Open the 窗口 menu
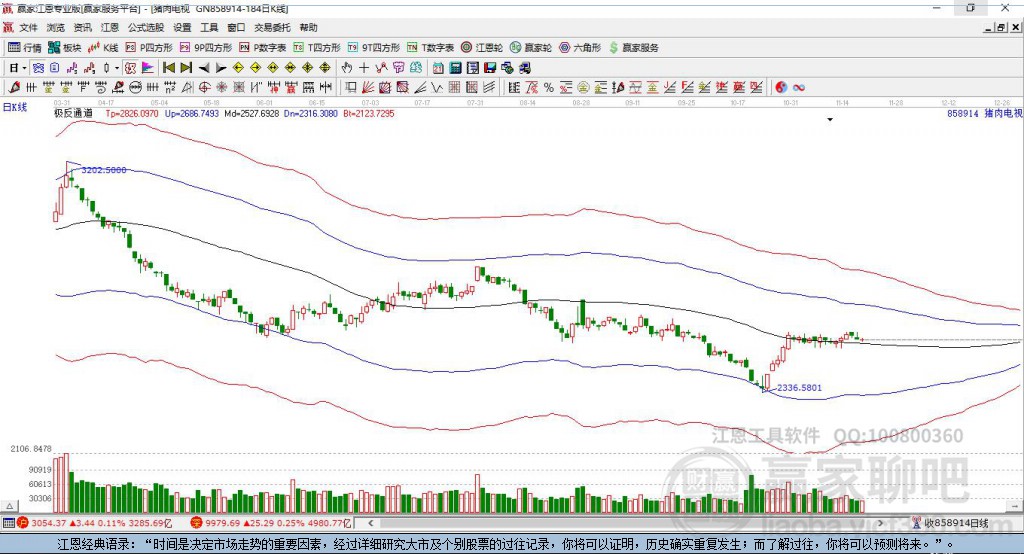 pos(236,27)
